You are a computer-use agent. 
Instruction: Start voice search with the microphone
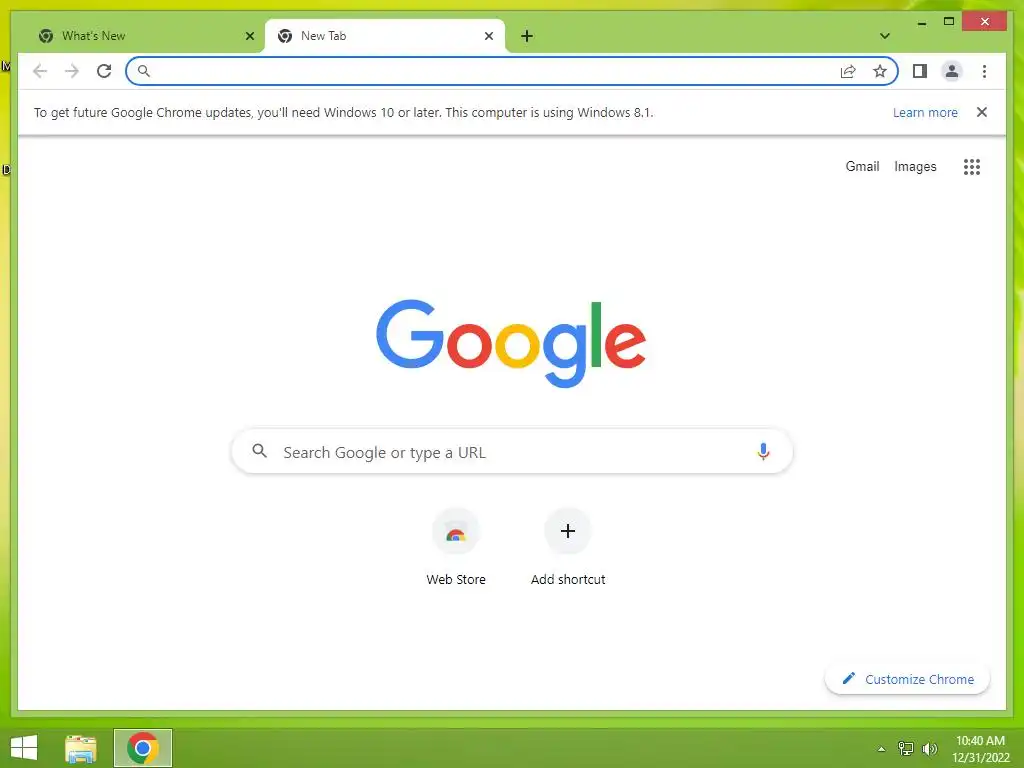[763, 451]
